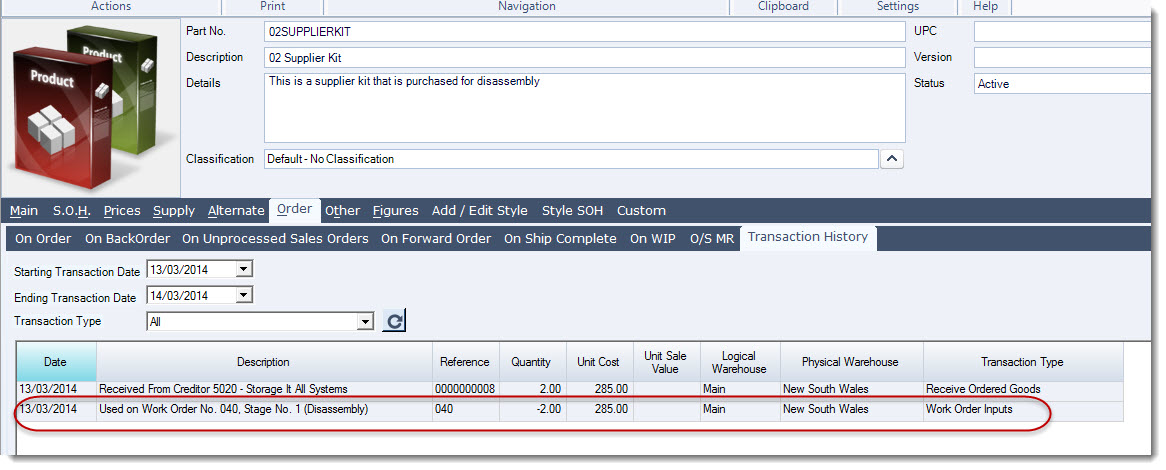Image resolution: width=1166 pixels, height=470 pixels.
Task: Sort by the Reference column header
Action: (465, 362)
